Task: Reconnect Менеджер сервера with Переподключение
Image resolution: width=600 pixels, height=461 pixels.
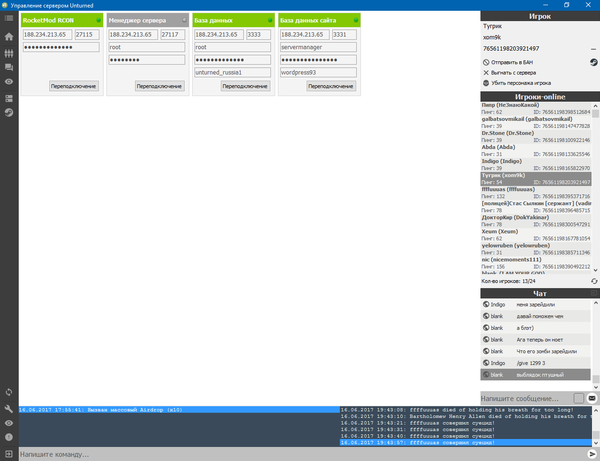Action: (x=159, y=86)
